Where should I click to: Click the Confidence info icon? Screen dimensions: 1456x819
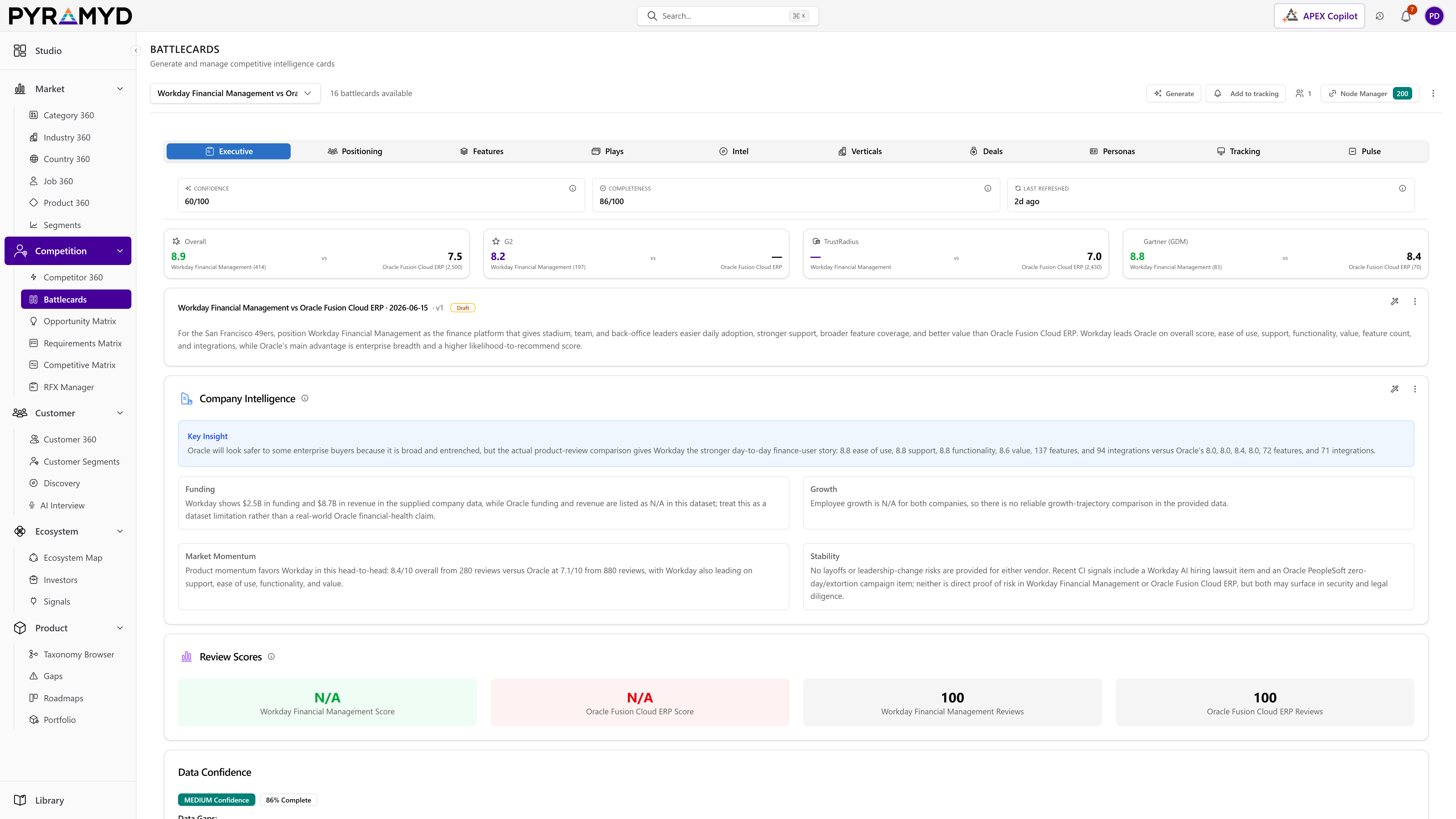pos(573,188)
